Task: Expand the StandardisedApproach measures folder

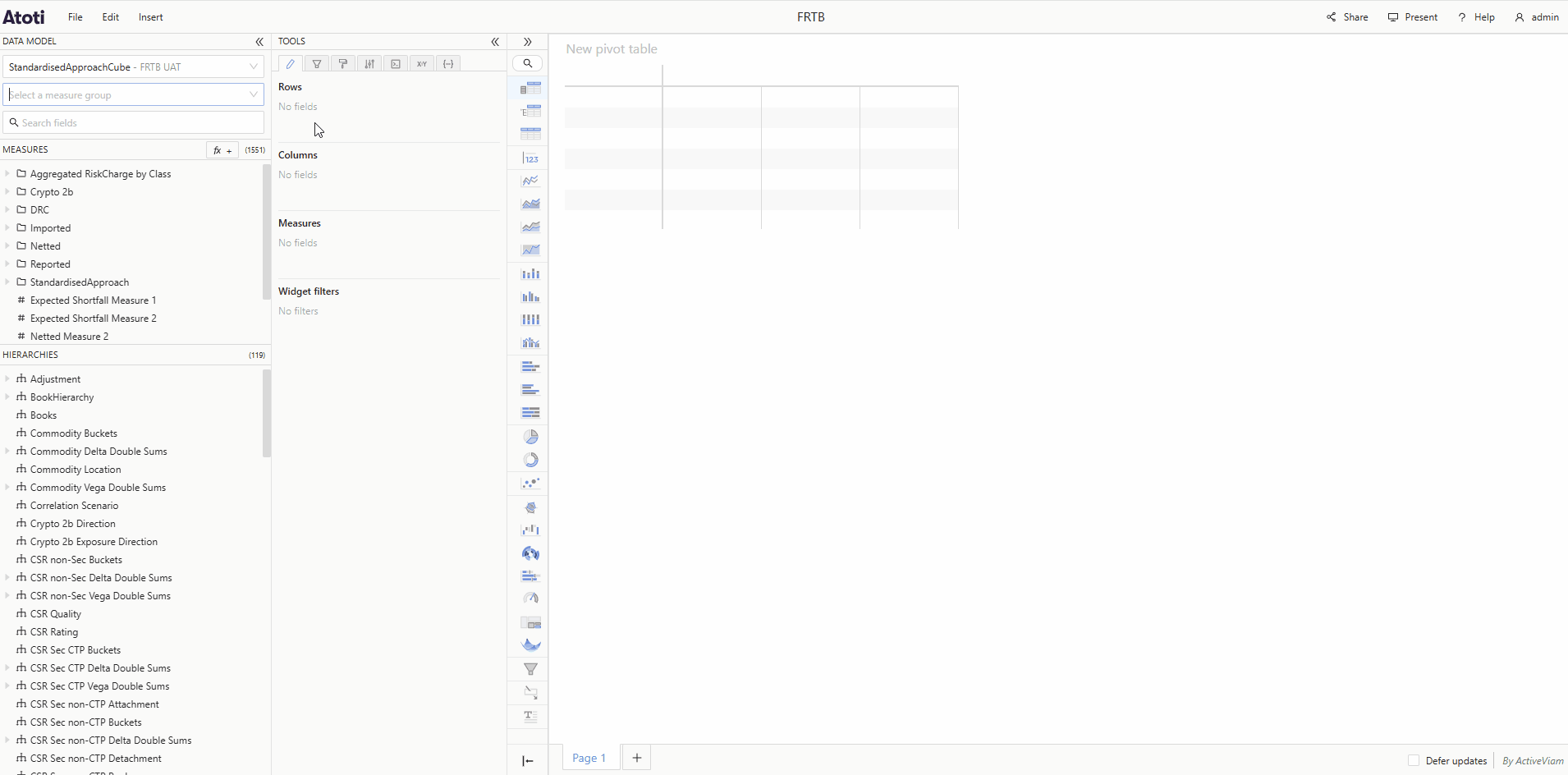Action: (7, 282)
